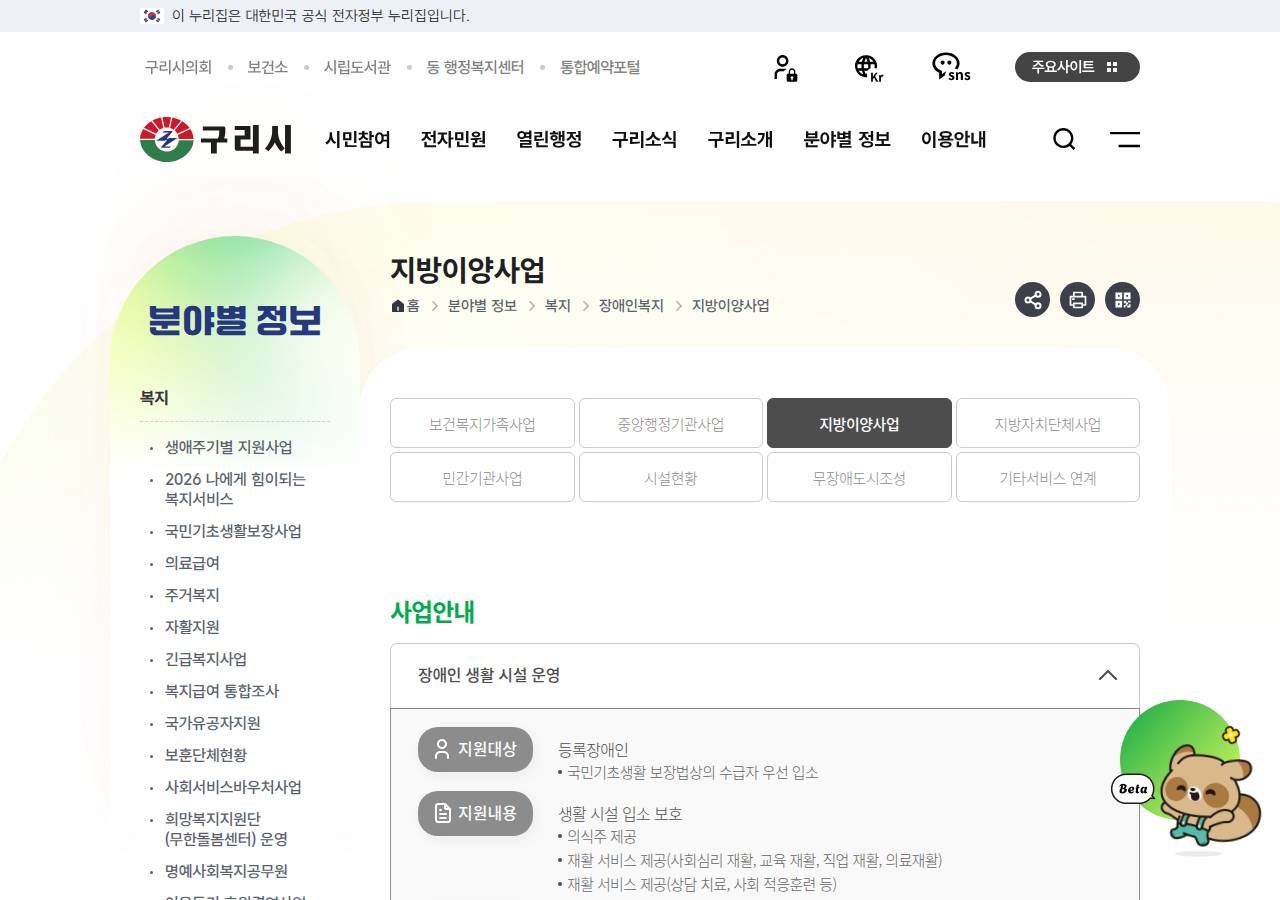
Task: Open 명예사회복지공무원 sidebar item
Action: tap(226, 871)
